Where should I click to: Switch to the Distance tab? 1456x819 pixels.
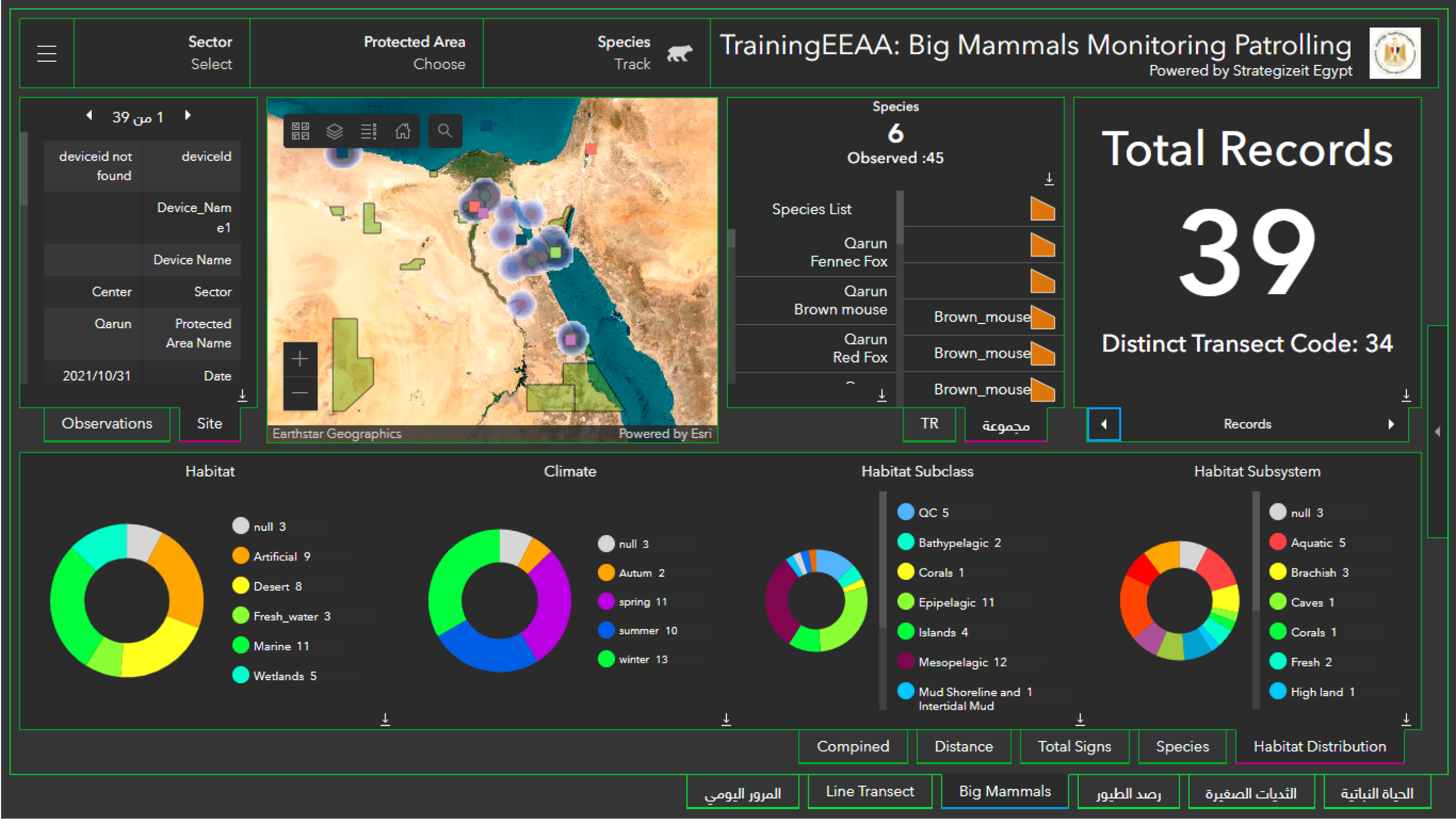963,746
